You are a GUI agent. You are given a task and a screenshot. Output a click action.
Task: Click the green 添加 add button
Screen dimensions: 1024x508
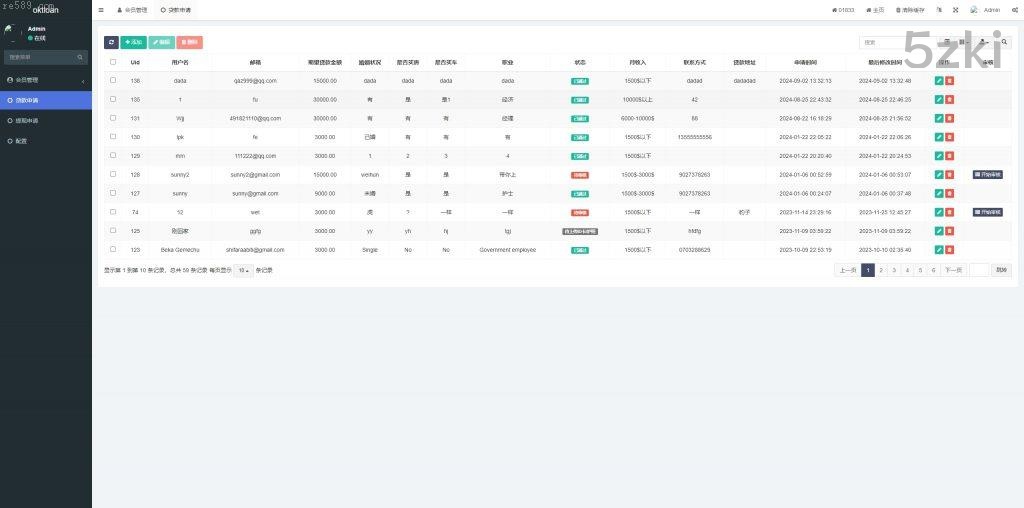click(133, 42)
